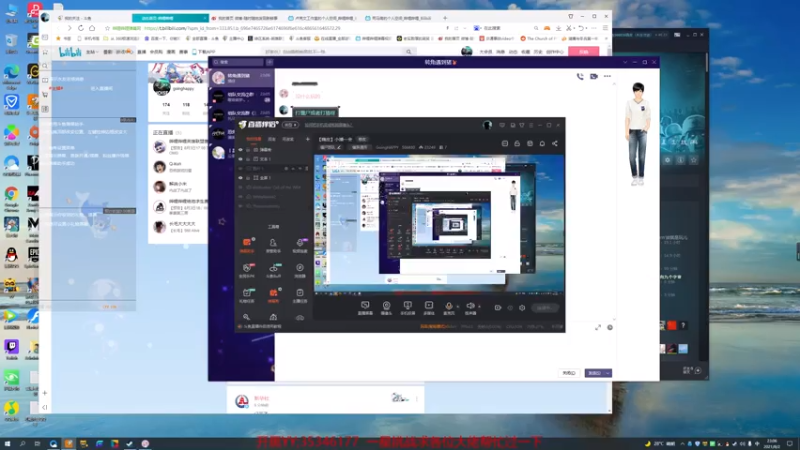Click the record icon beside the settings gear
Screen dimensions: 800x450
point(498,308)
